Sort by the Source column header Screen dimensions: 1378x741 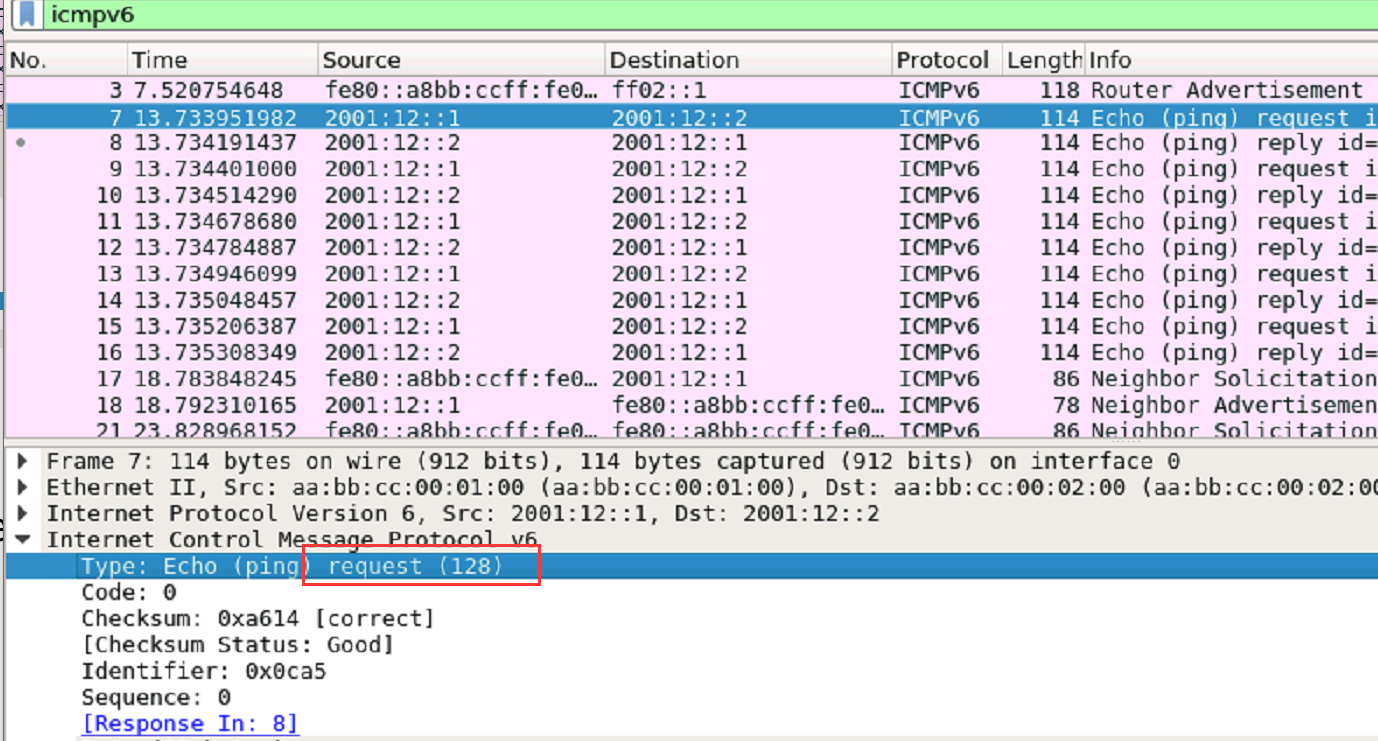pyautogui.click(x=462, y=60)
